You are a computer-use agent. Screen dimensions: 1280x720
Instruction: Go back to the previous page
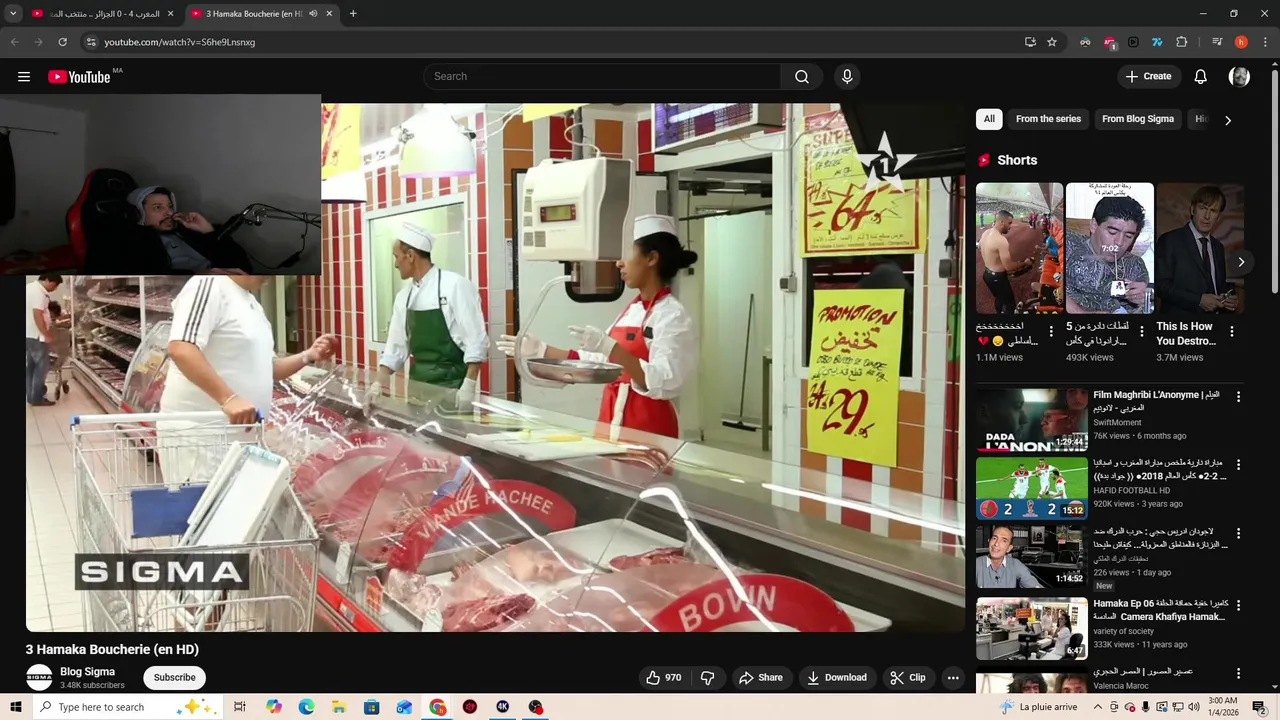pyautogui.click(x=14, y=42)
